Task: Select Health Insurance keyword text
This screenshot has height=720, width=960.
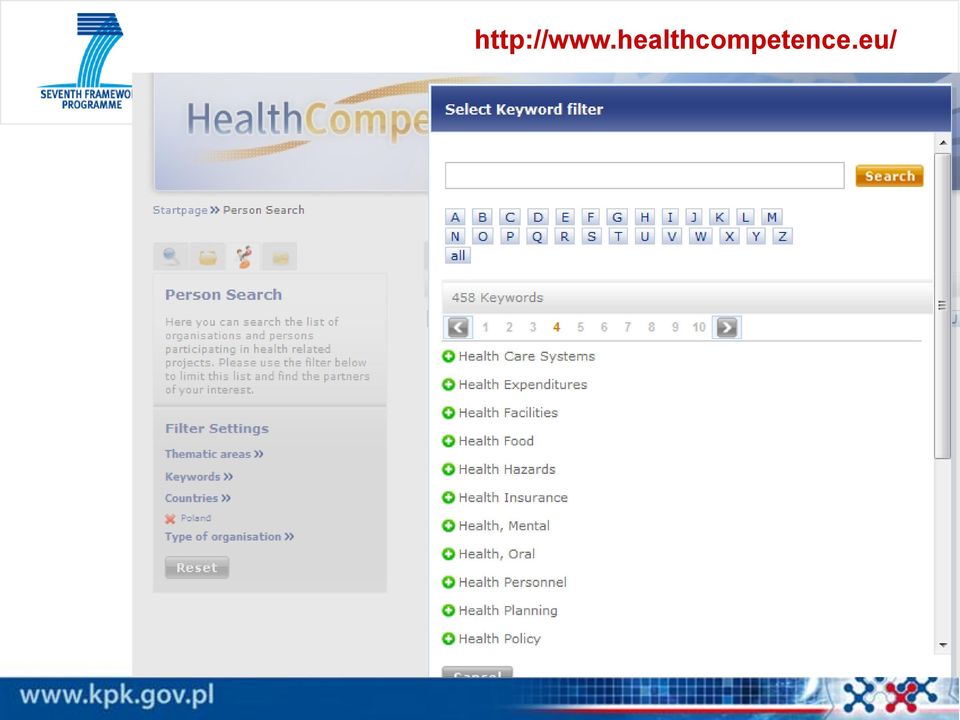Action: coord(513,497)
